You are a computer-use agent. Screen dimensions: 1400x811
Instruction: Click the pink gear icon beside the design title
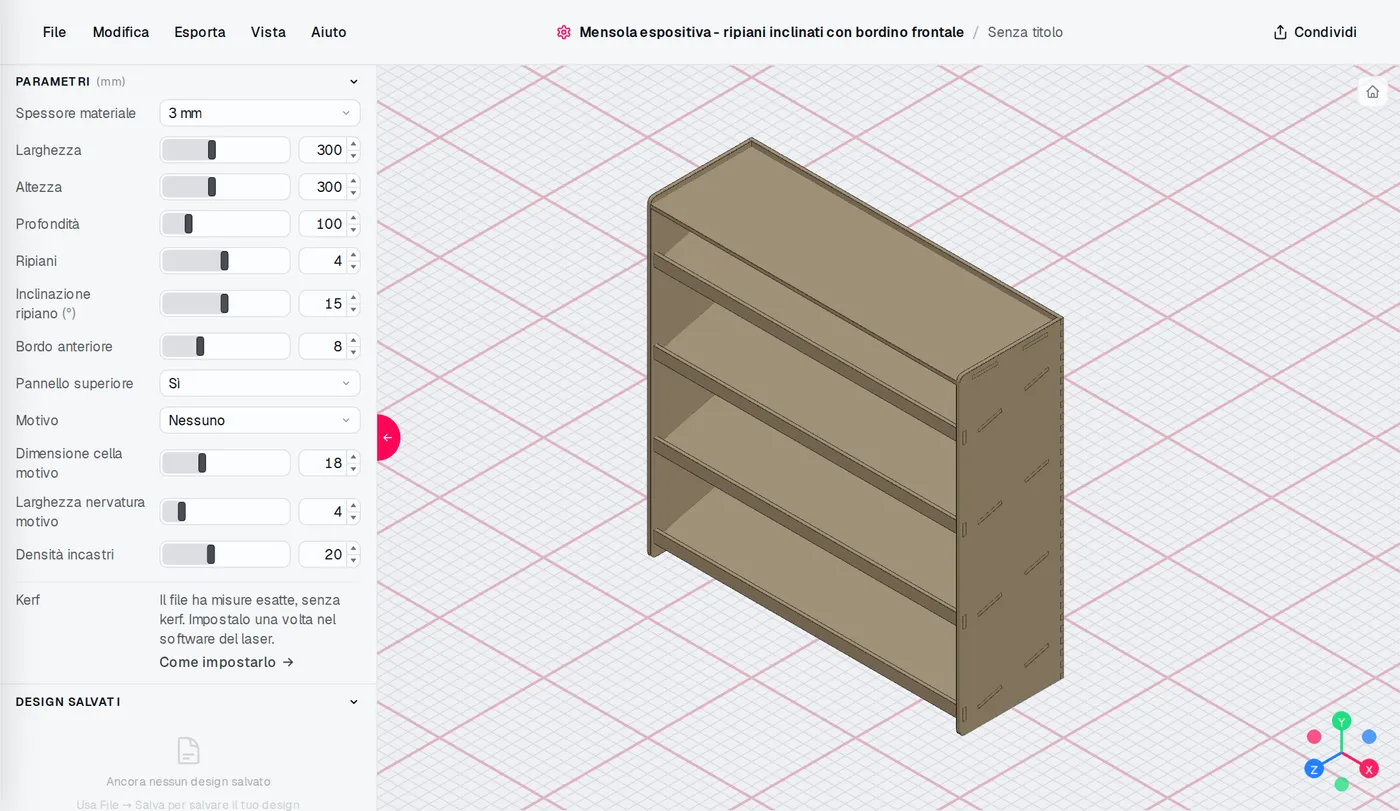tap(564, 32)
